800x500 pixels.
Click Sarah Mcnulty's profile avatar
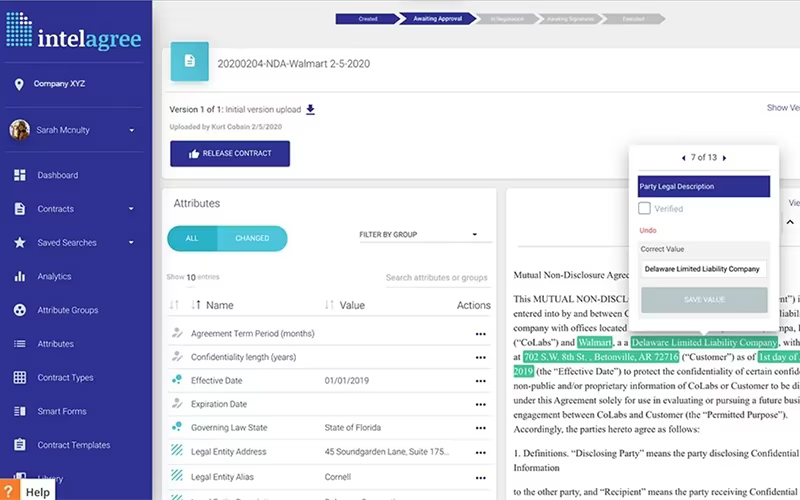[x=19, y=130]
